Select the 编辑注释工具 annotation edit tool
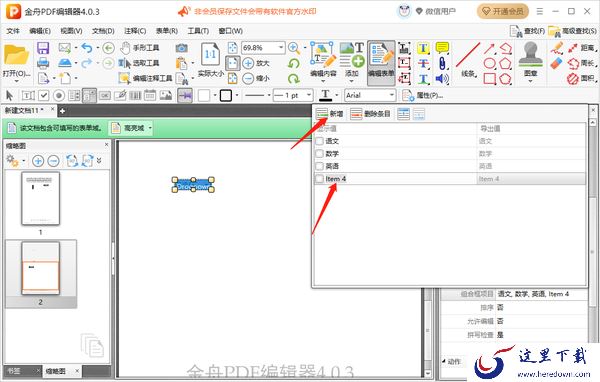Screen dimensions: 600x382 click(145, 78)
